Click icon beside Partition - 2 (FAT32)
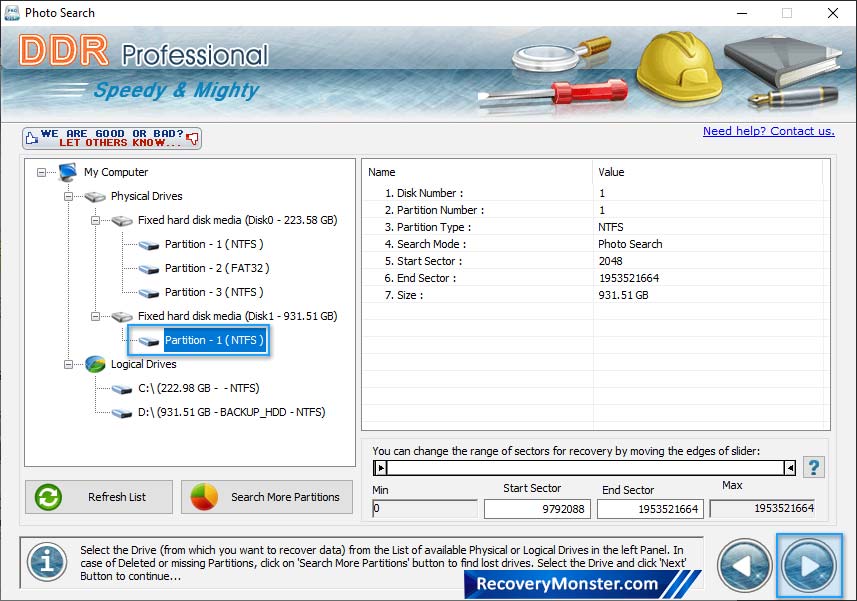The width and height of the screenshot is (857, 601). point(149,268)
